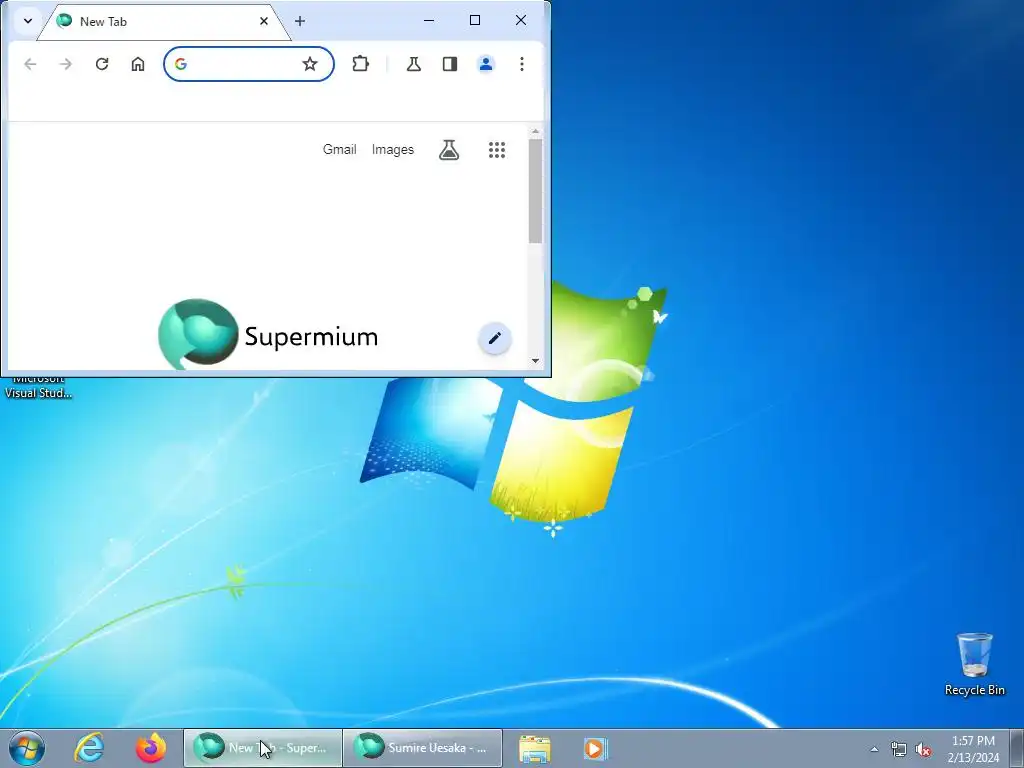
Task: Toggle the side panel
Action: tap(449, 64)
